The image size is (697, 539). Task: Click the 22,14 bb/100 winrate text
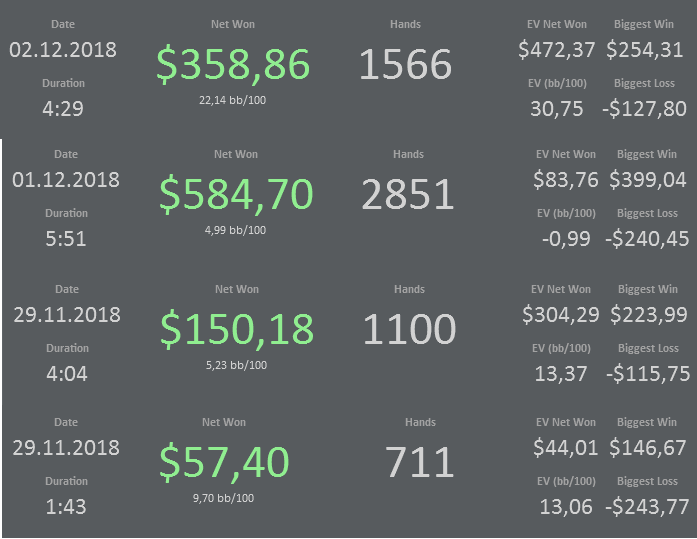pyautogui.click(x=232, y=100)
